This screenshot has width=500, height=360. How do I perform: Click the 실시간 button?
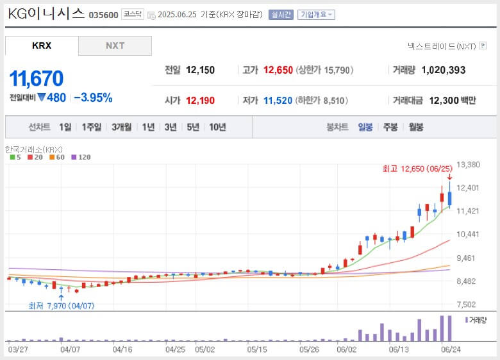point(281,15)
